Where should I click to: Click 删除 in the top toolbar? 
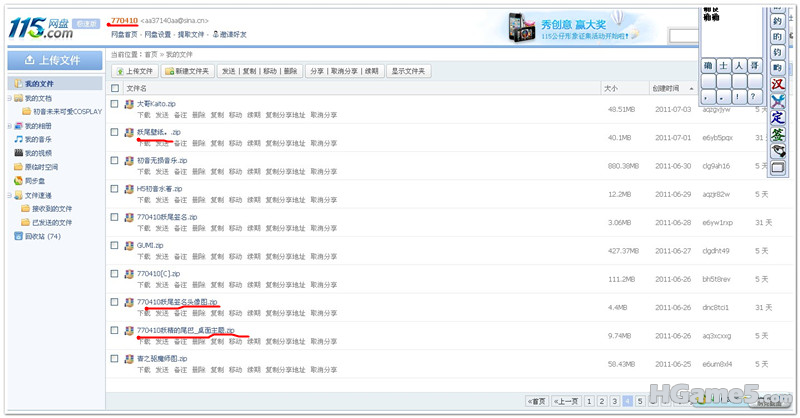tap(290, 71)
